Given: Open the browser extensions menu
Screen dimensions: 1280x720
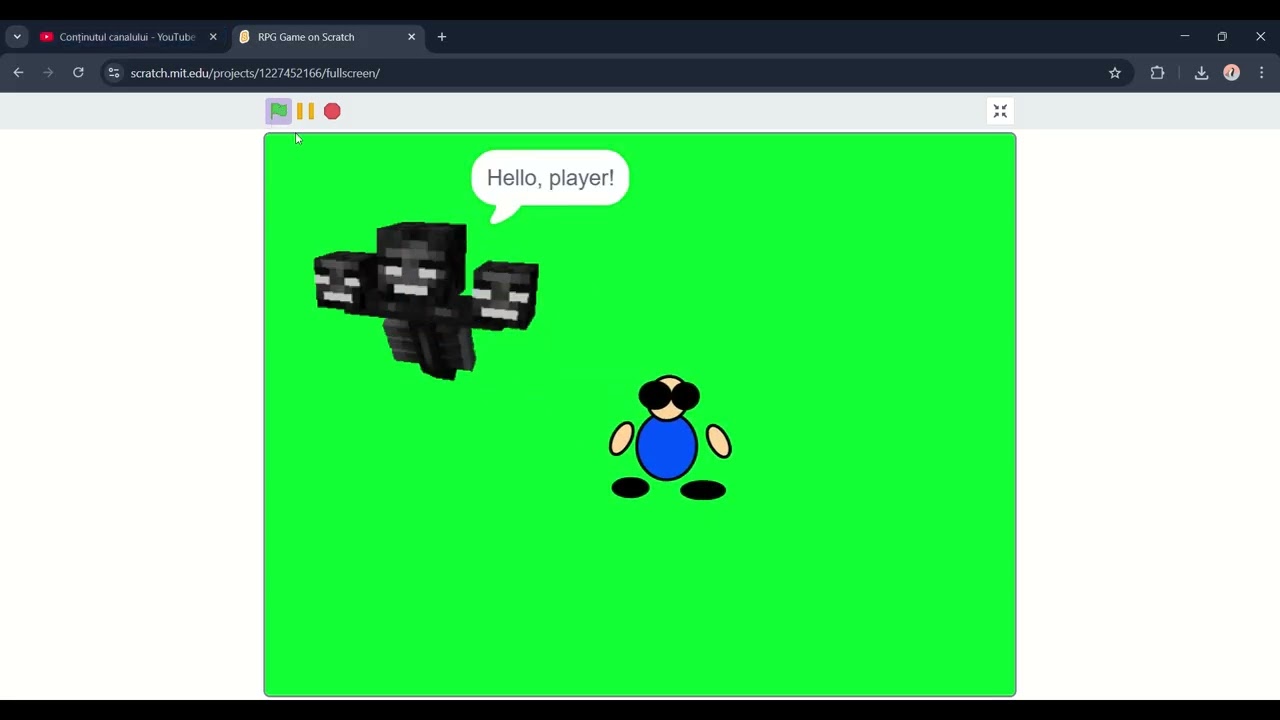Looking at the screenshot, I should (x=1157, y=73).
